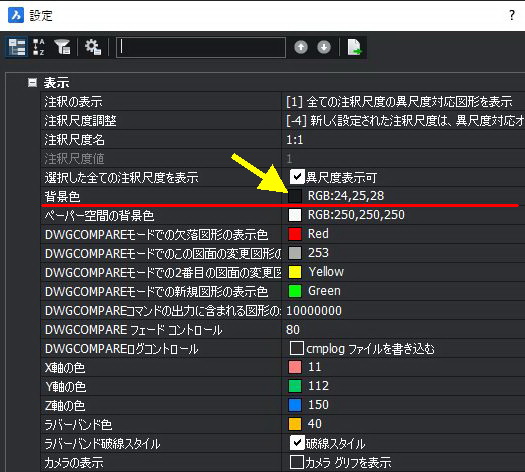The width and height of the screenshot is (525, 472).
Task: Collapse the 表示 category section
Action: click(x=32, y=82)
